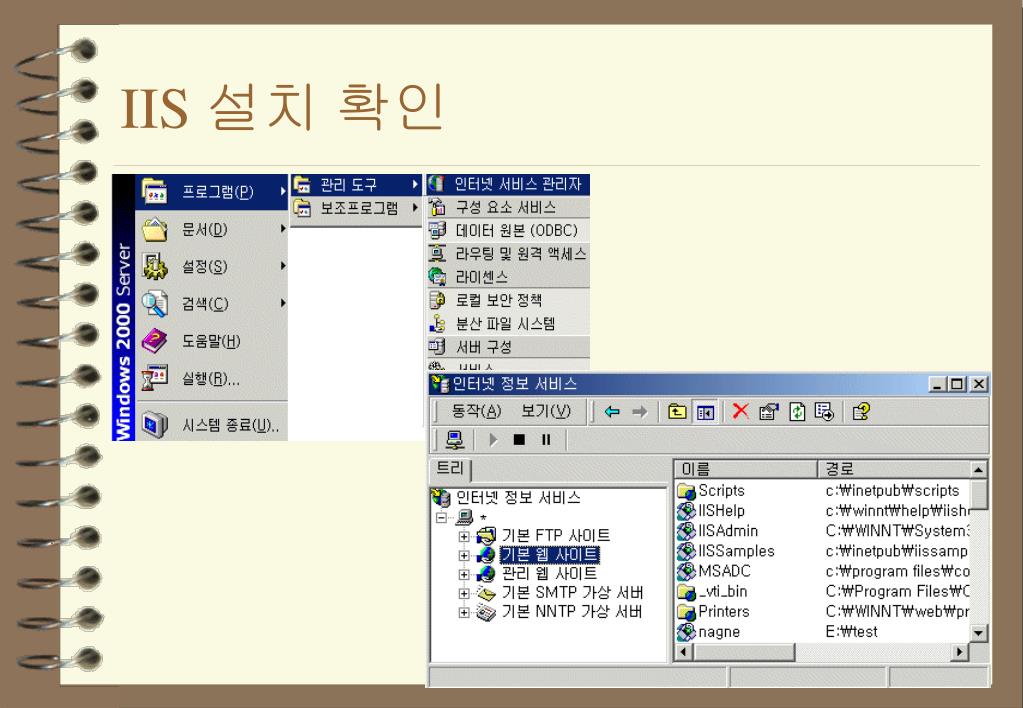The width and height of the screenshot is (1023, 708).
Task: Click the forward arrow in IIS toolbar
Action: (640, 412)
